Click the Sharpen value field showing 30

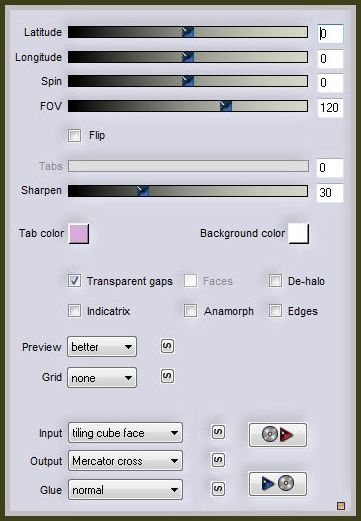coord(330,192)
